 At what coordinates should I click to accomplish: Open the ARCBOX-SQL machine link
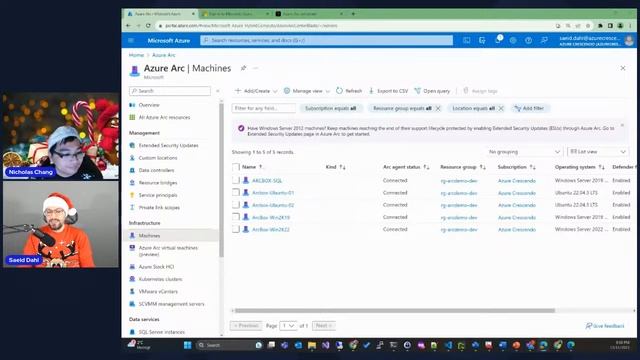(267, 180)
